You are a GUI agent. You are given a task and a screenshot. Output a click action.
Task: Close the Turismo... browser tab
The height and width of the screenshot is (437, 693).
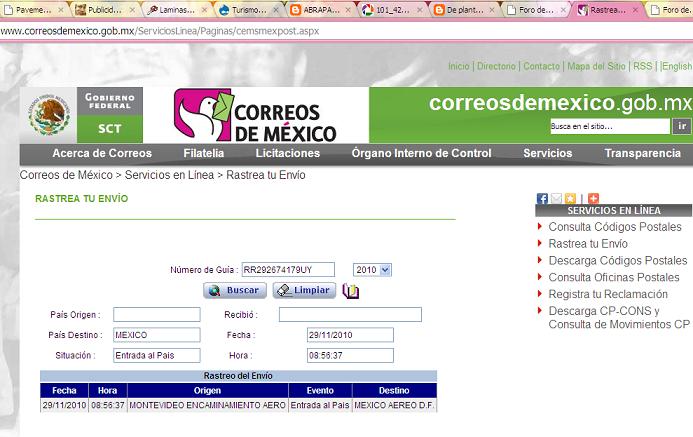276,10
